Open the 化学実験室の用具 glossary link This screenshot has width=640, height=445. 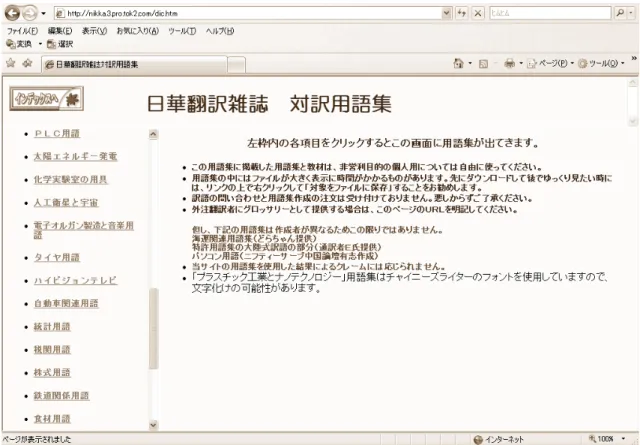(71, 179)
